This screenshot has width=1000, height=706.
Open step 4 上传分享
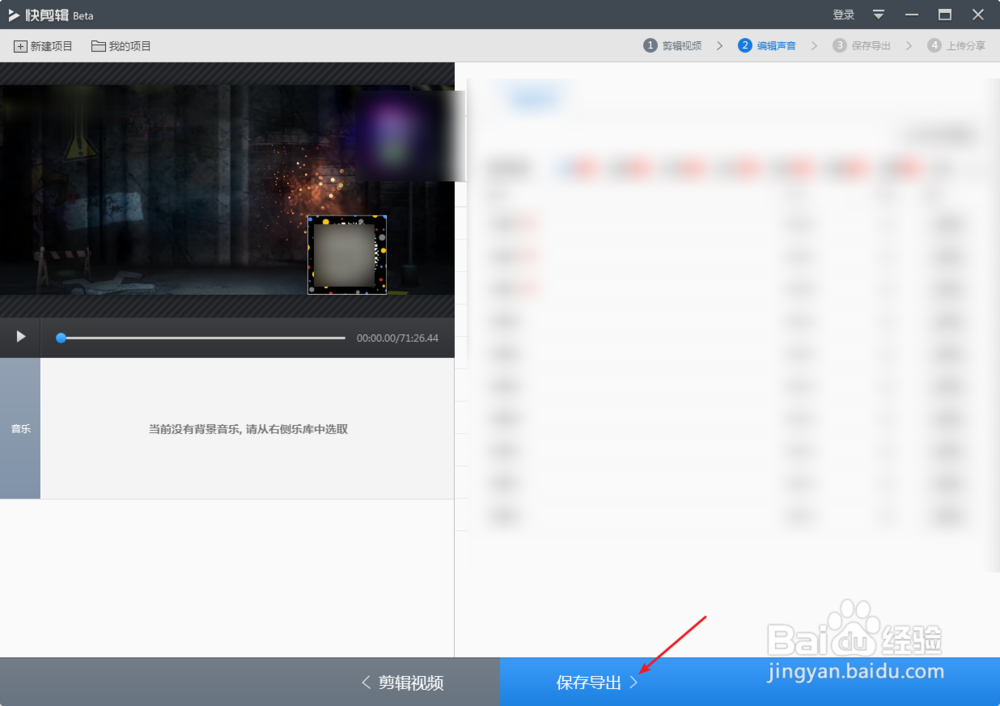coord(957,45)
